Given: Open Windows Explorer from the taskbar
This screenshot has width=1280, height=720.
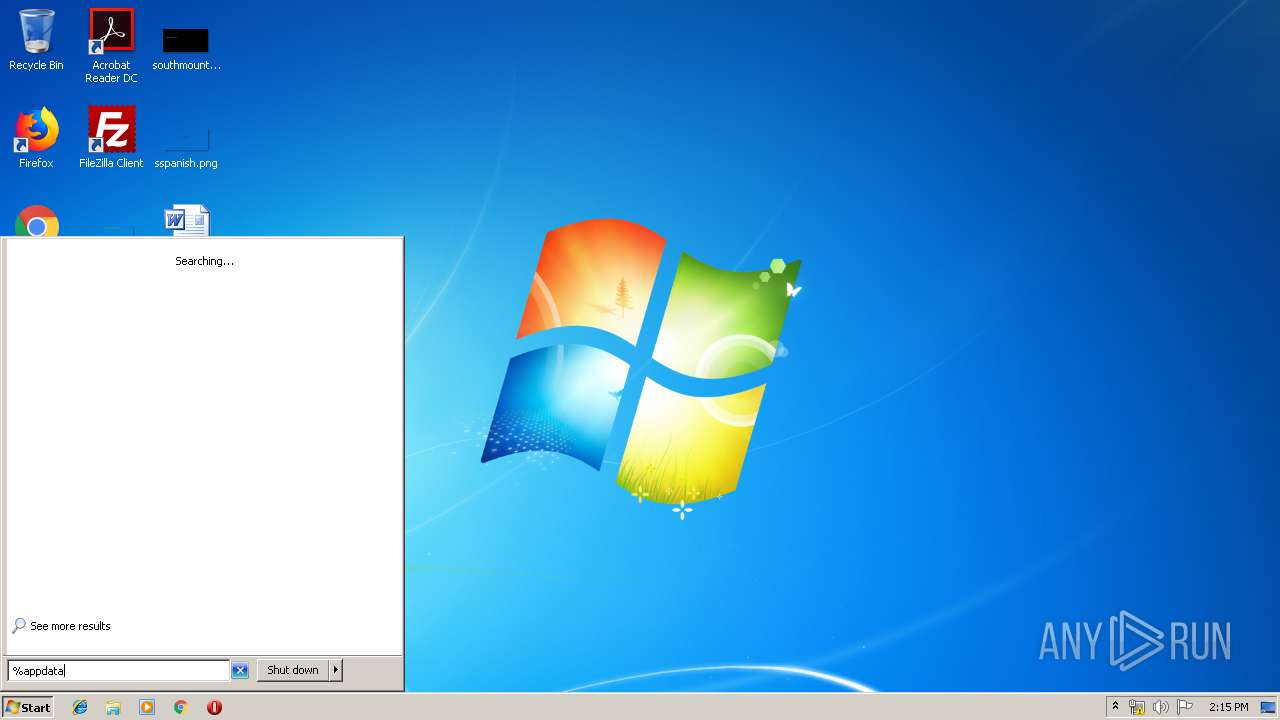Looking at the screenshot, I should [x=113, y=707].
